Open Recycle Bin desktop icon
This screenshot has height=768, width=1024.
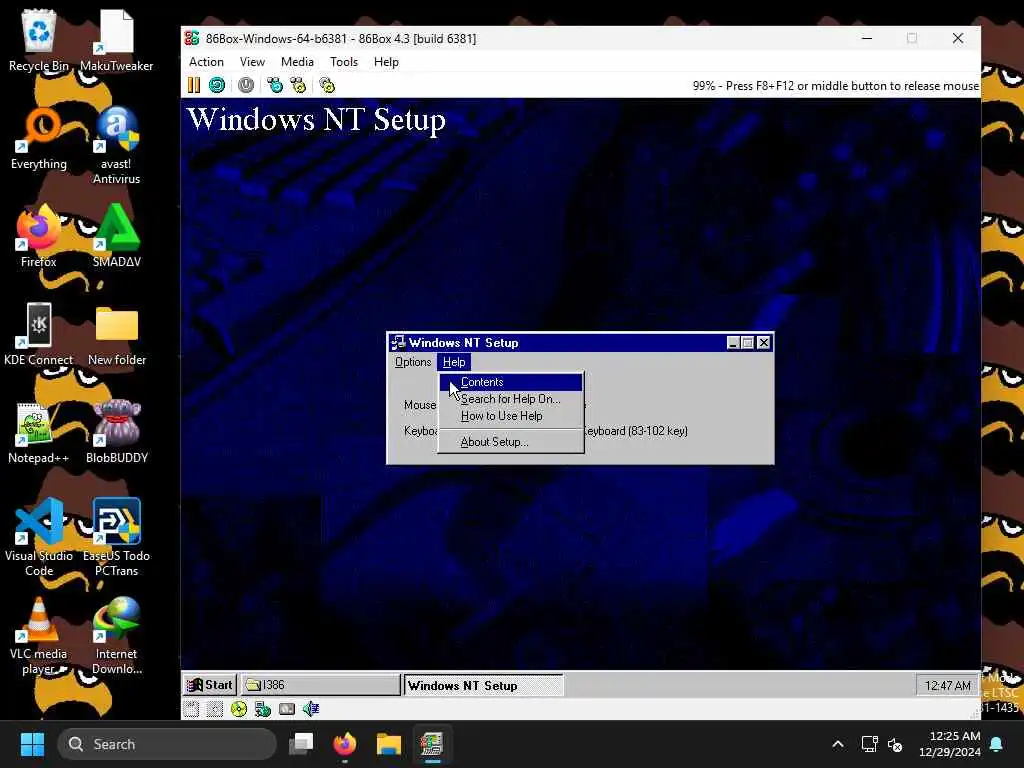click(x=39, y=40)
